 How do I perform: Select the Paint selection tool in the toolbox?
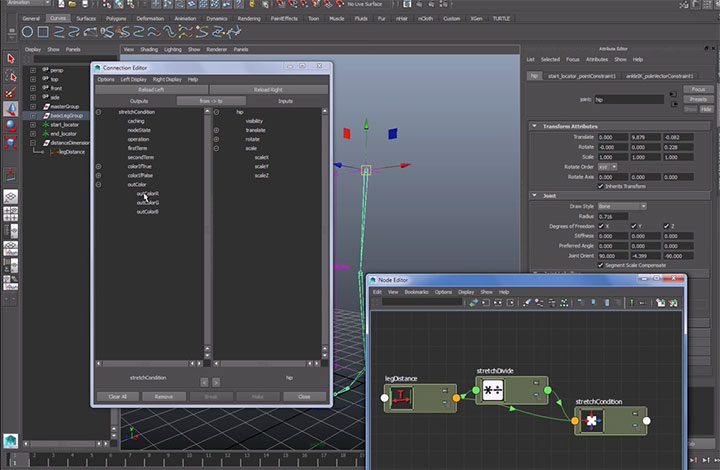click(11, 92)
